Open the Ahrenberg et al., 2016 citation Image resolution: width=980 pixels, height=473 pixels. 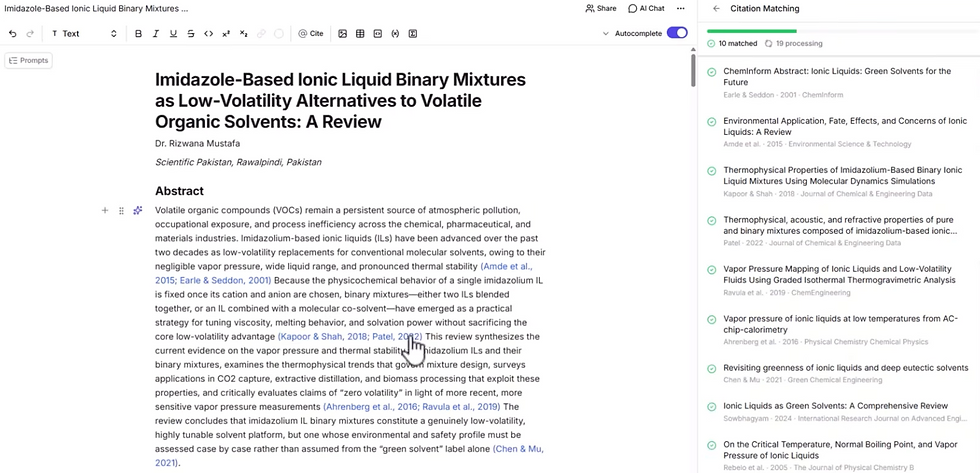[371, 407]
